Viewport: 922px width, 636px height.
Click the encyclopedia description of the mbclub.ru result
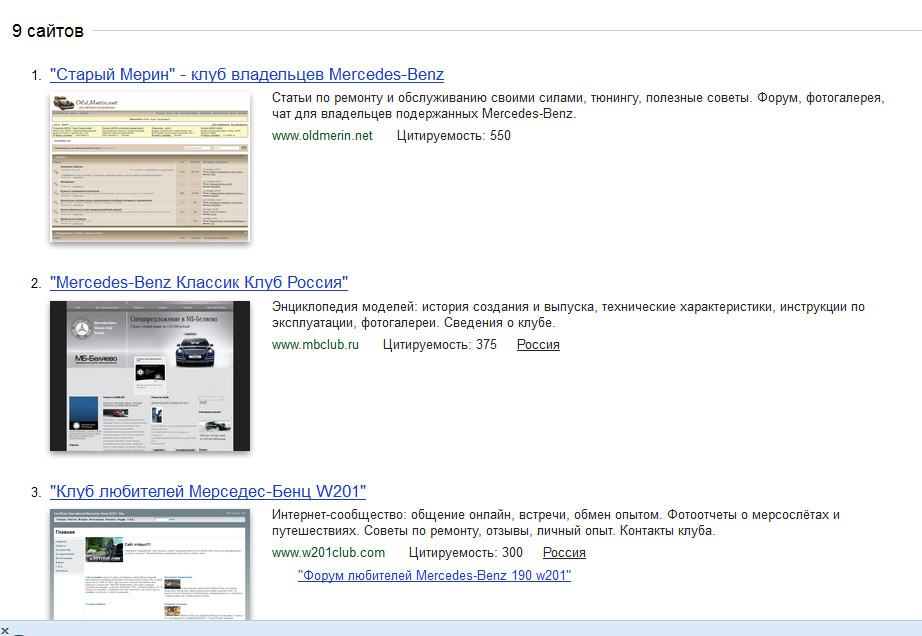click(567, 315)
